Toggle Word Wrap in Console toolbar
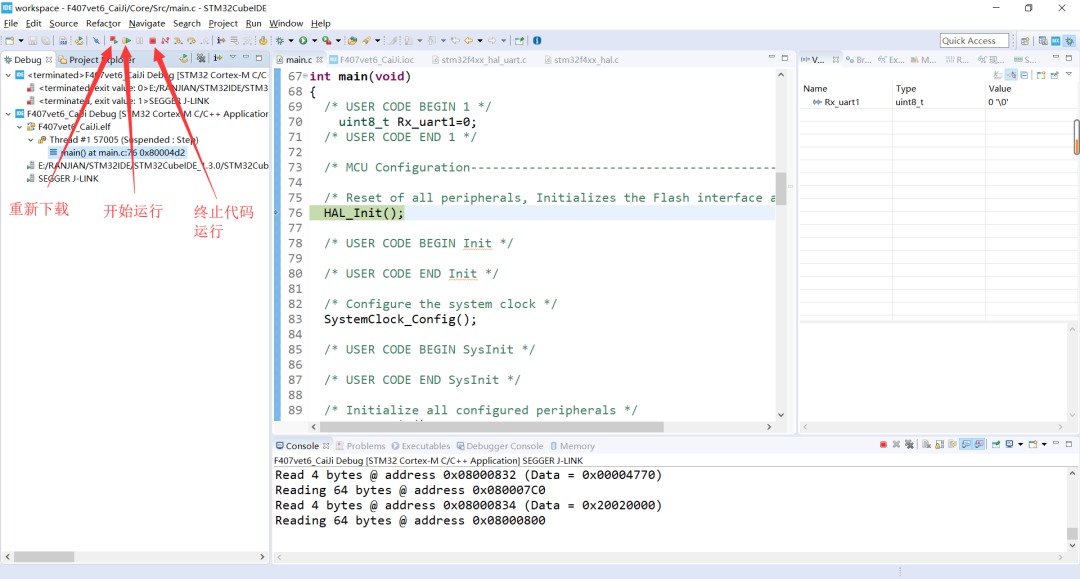This screenshot has width=1080, height=579. [x=953, y=445]
